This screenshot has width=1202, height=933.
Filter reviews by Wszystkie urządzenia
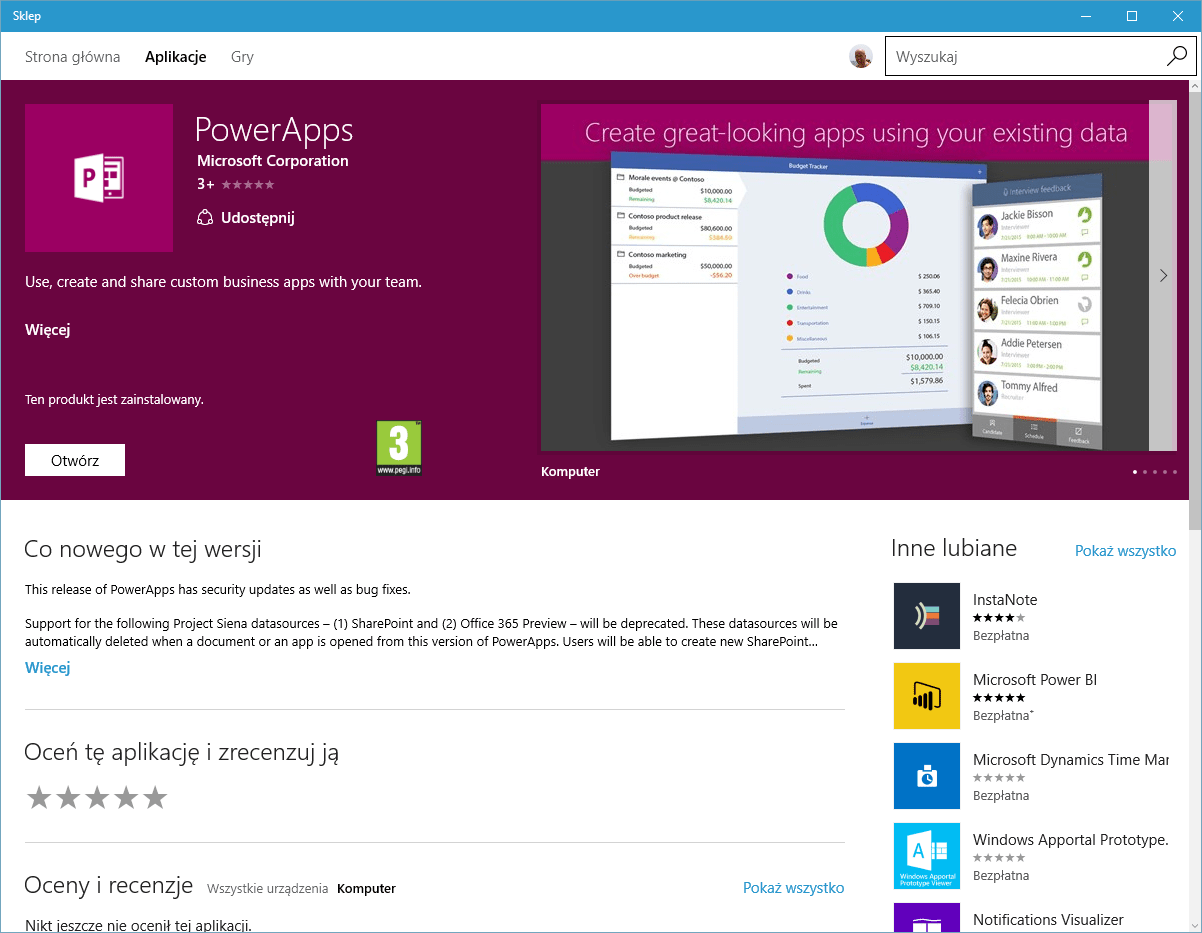268,888
